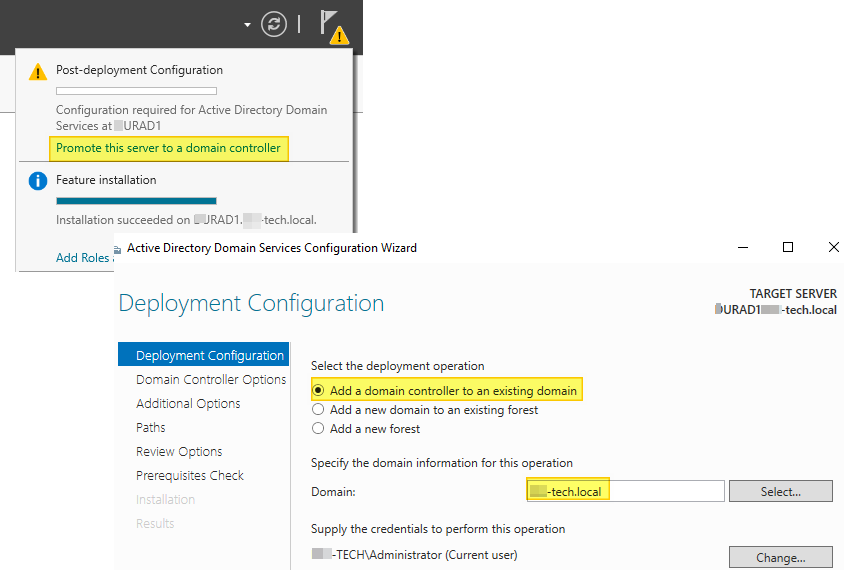Image resolution: width=844 pixels, height=570 pixels.
Task: Open the Review Options step
Action: pyautogui.click(x=179, y=452)
